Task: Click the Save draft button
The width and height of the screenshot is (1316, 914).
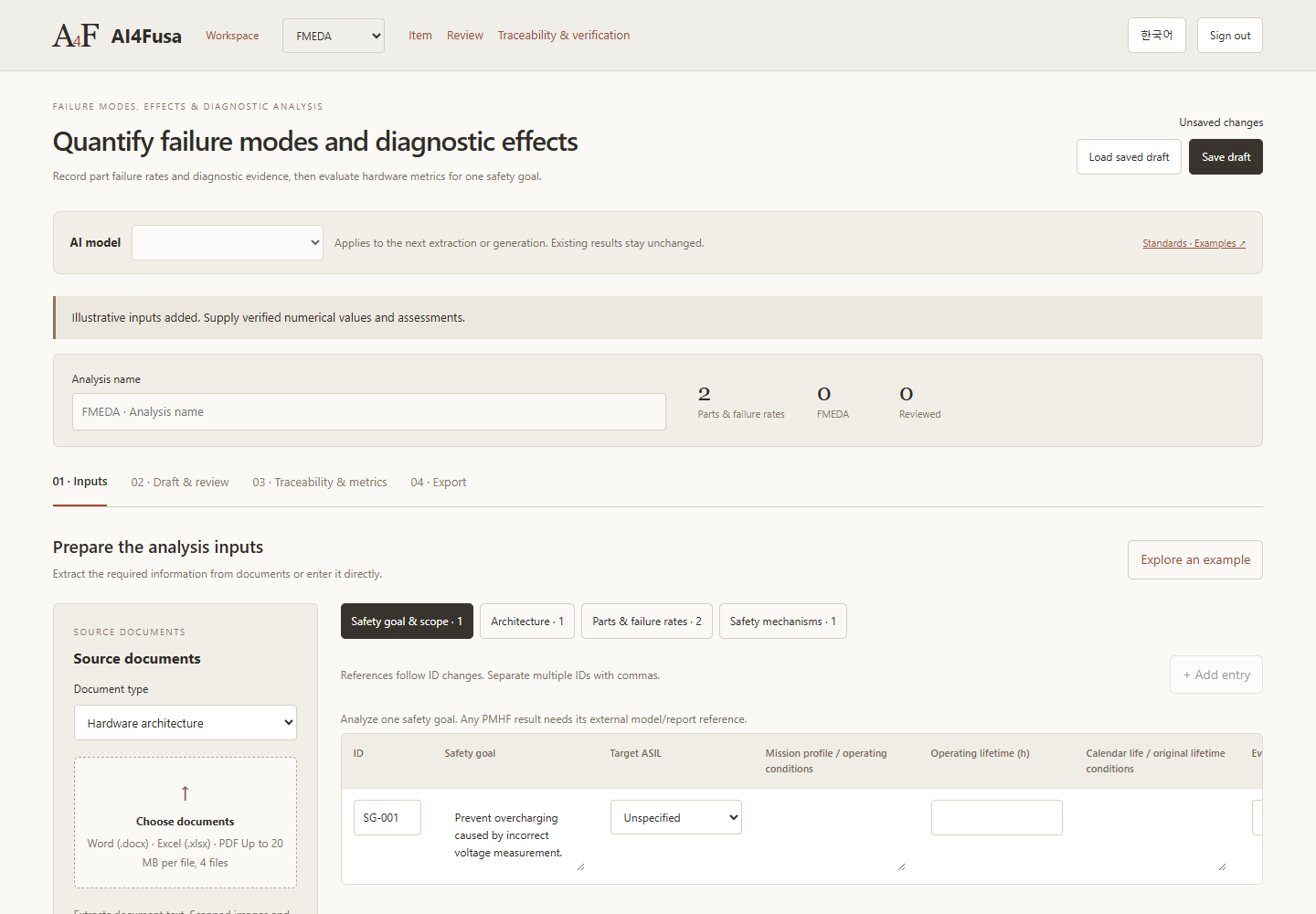Action: 1226,157
